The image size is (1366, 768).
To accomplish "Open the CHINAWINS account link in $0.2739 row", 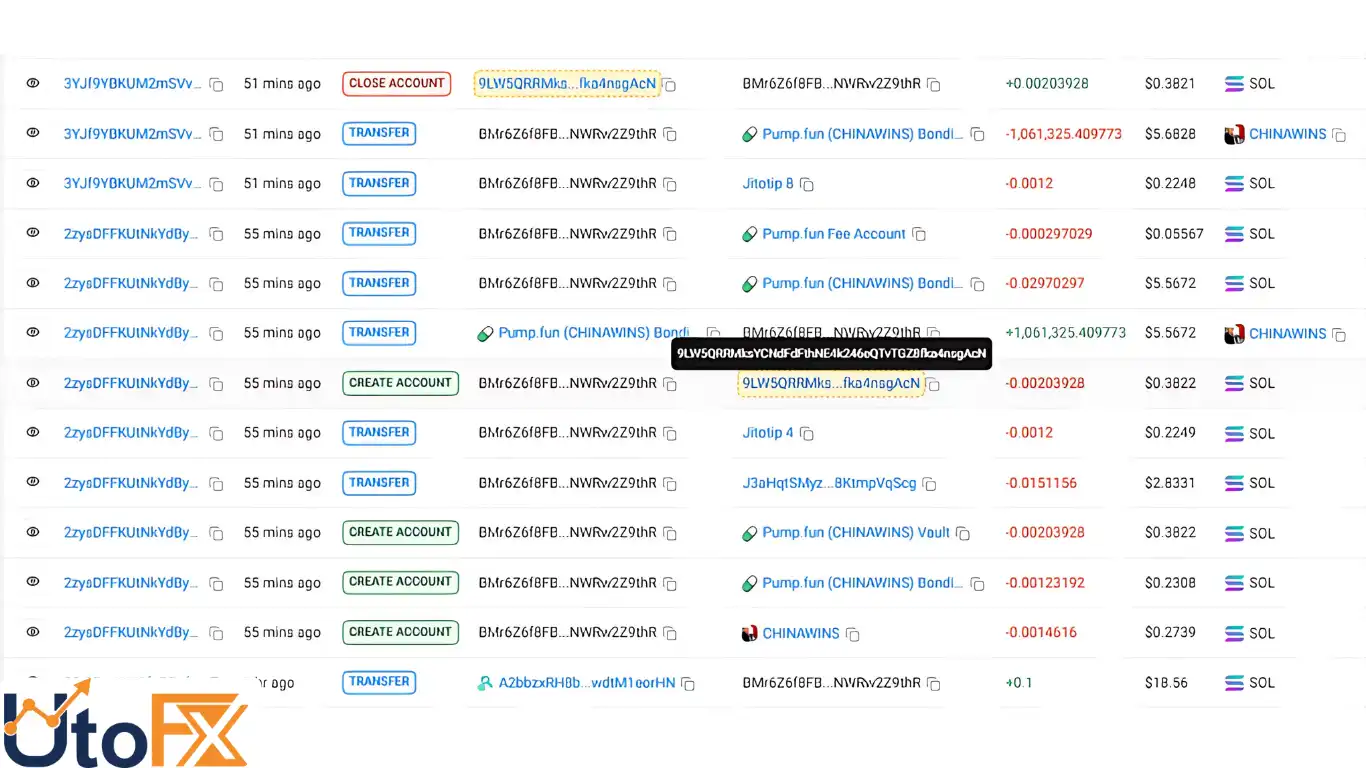I will [x=801, y=633].
